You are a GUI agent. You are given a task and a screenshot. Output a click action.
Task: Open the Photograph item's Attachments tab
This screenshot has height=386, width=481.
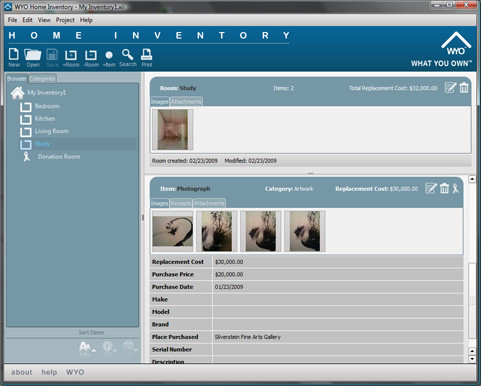(x=209, y=203)
